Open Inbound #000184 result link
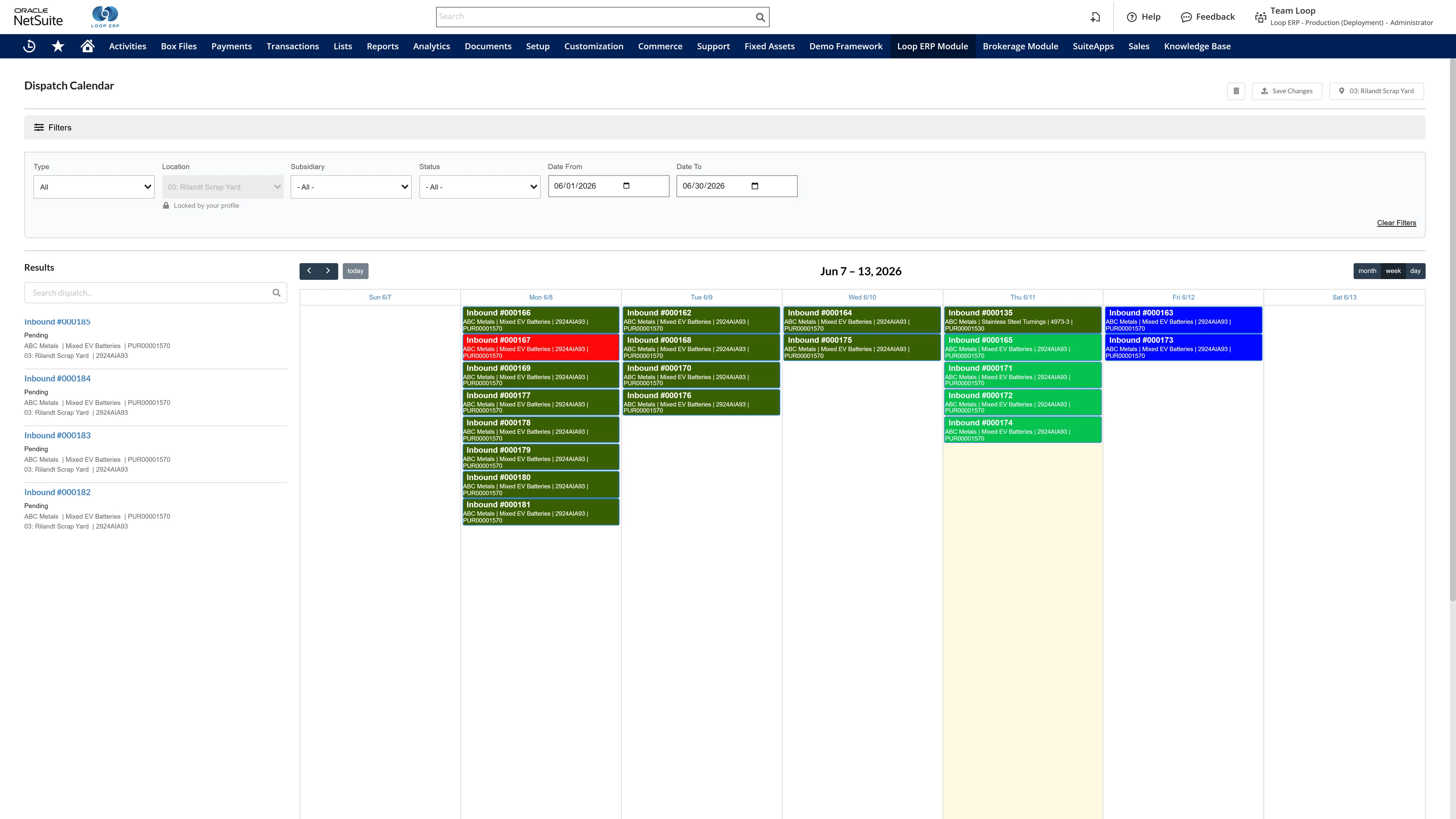This screenshot has height=819, width=1456. (57, 379)
